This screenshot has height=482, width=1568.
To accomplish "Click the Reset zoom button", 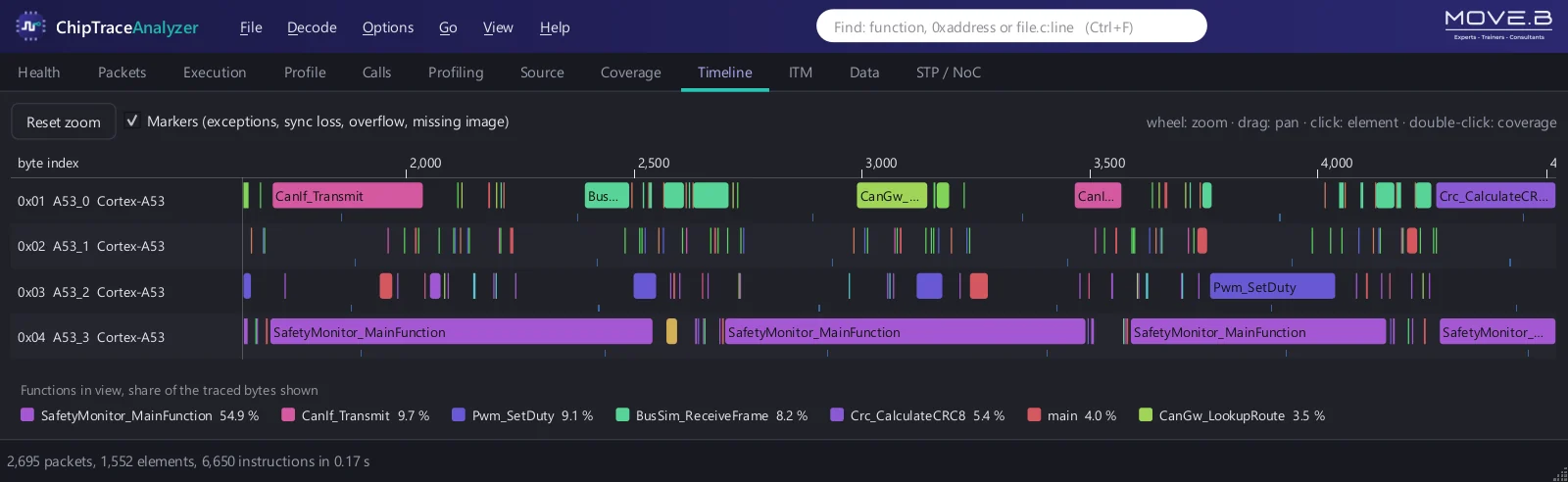I will click(x=64, y=121).
